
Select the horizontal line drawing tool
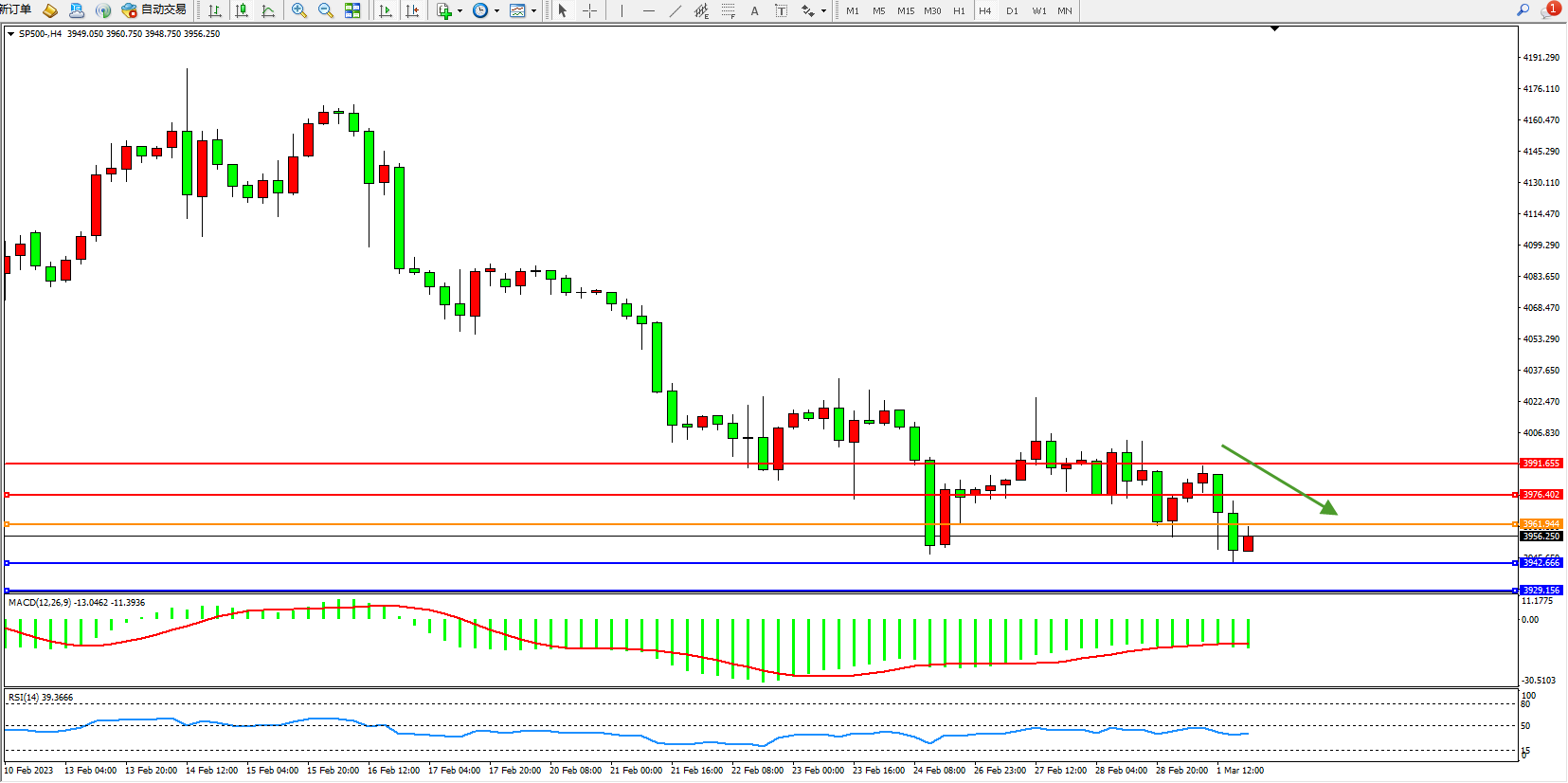point(648,10)
